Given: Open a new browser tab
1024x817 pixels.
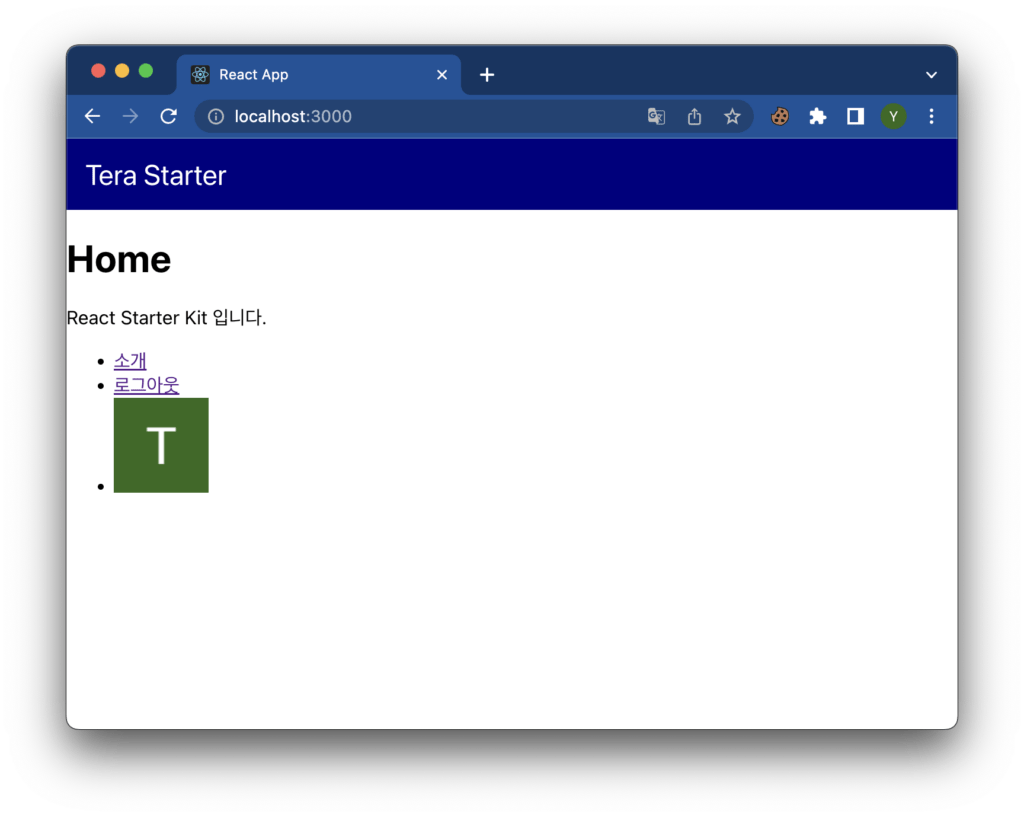Looking at the screenshot, I should [x=487, y=75].
